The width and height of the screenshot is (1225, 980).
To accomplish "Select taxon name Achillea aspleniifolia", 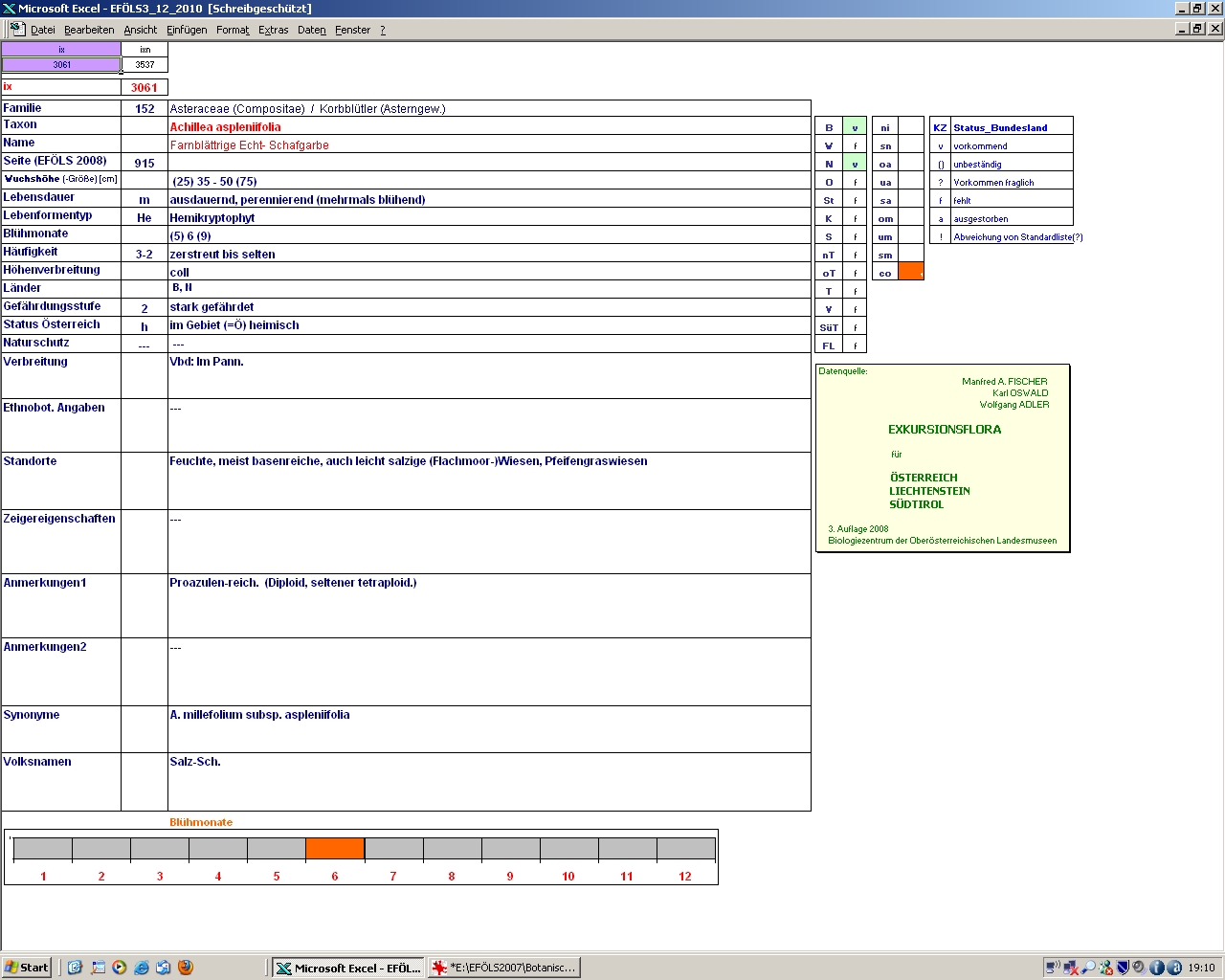I will pyautogui.click(x=225, y=127).
